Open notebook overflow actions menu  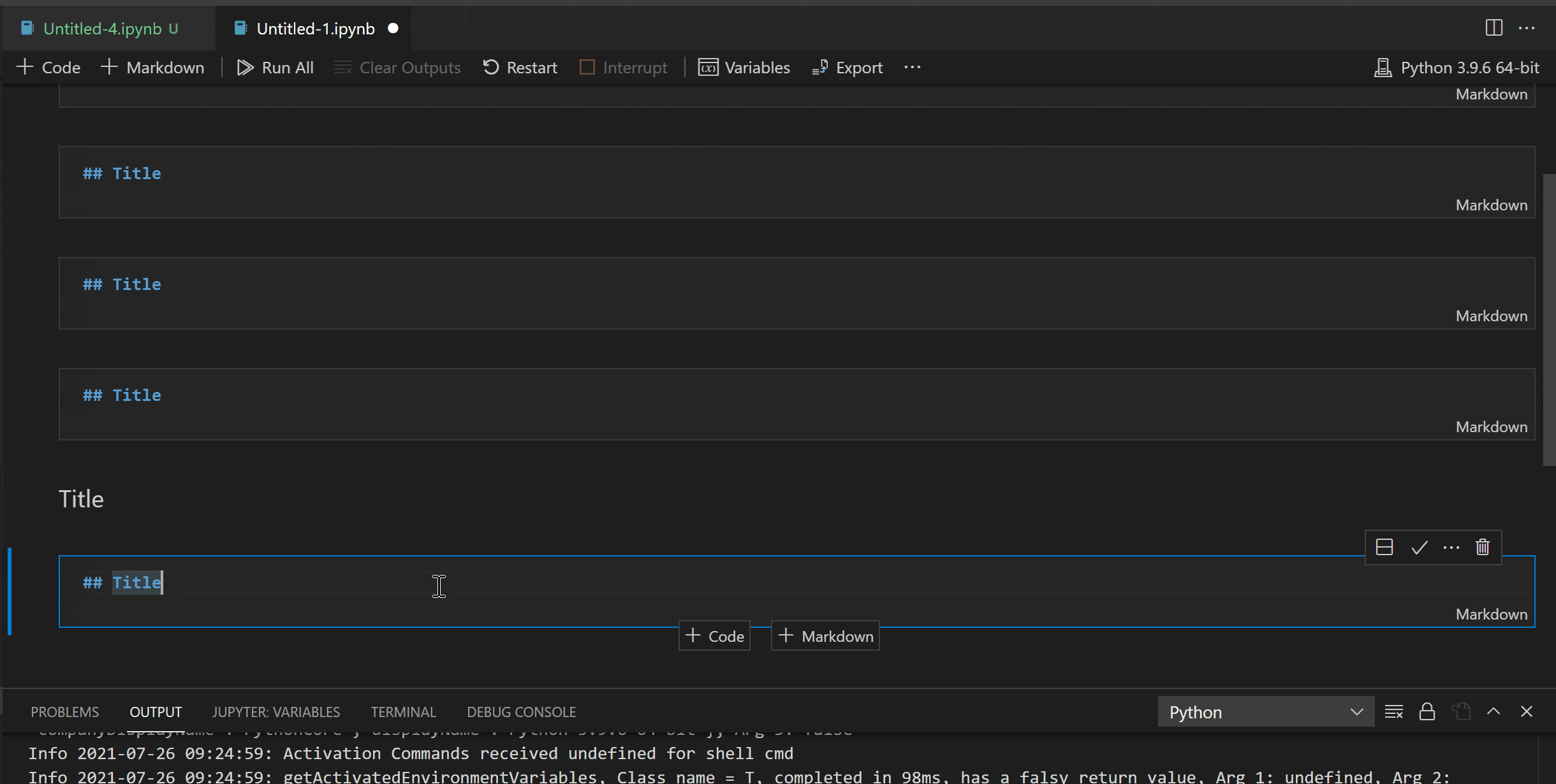pos(912,67)
